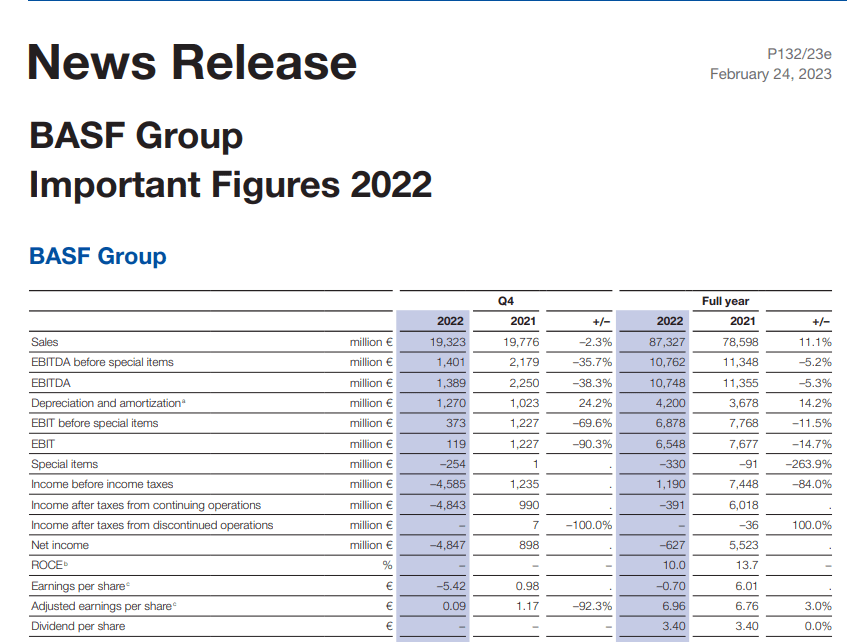Viewport: 847px width, 642px height.
Task: Click the Sales row label
Action: [45, 342]
